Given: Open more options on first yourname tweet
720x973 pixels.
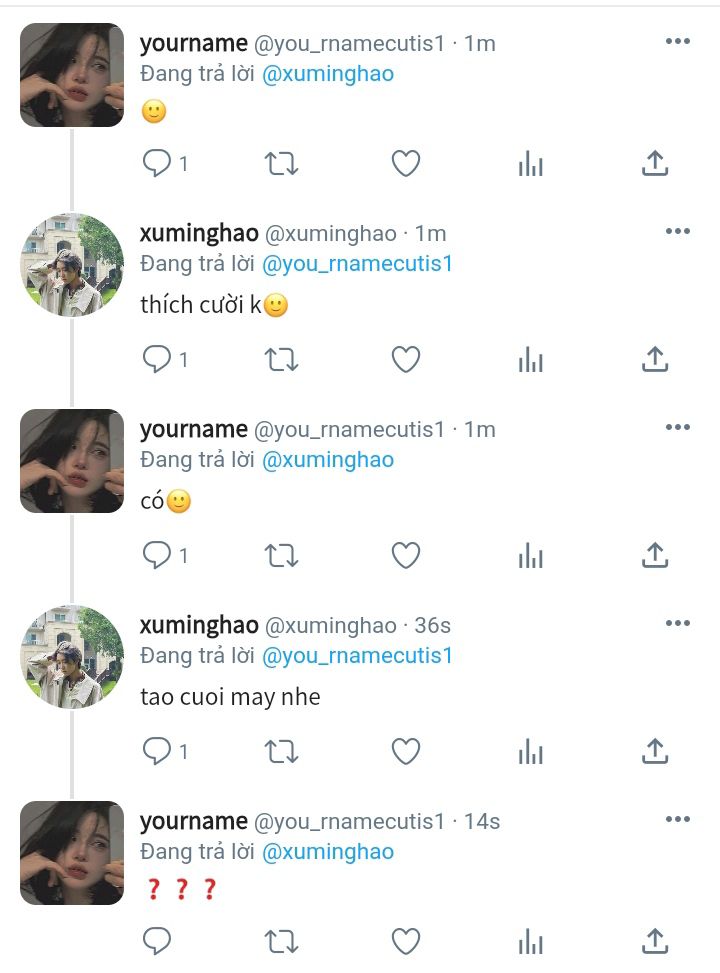Looking at the screenshot, I should click(x=678, y=42).
